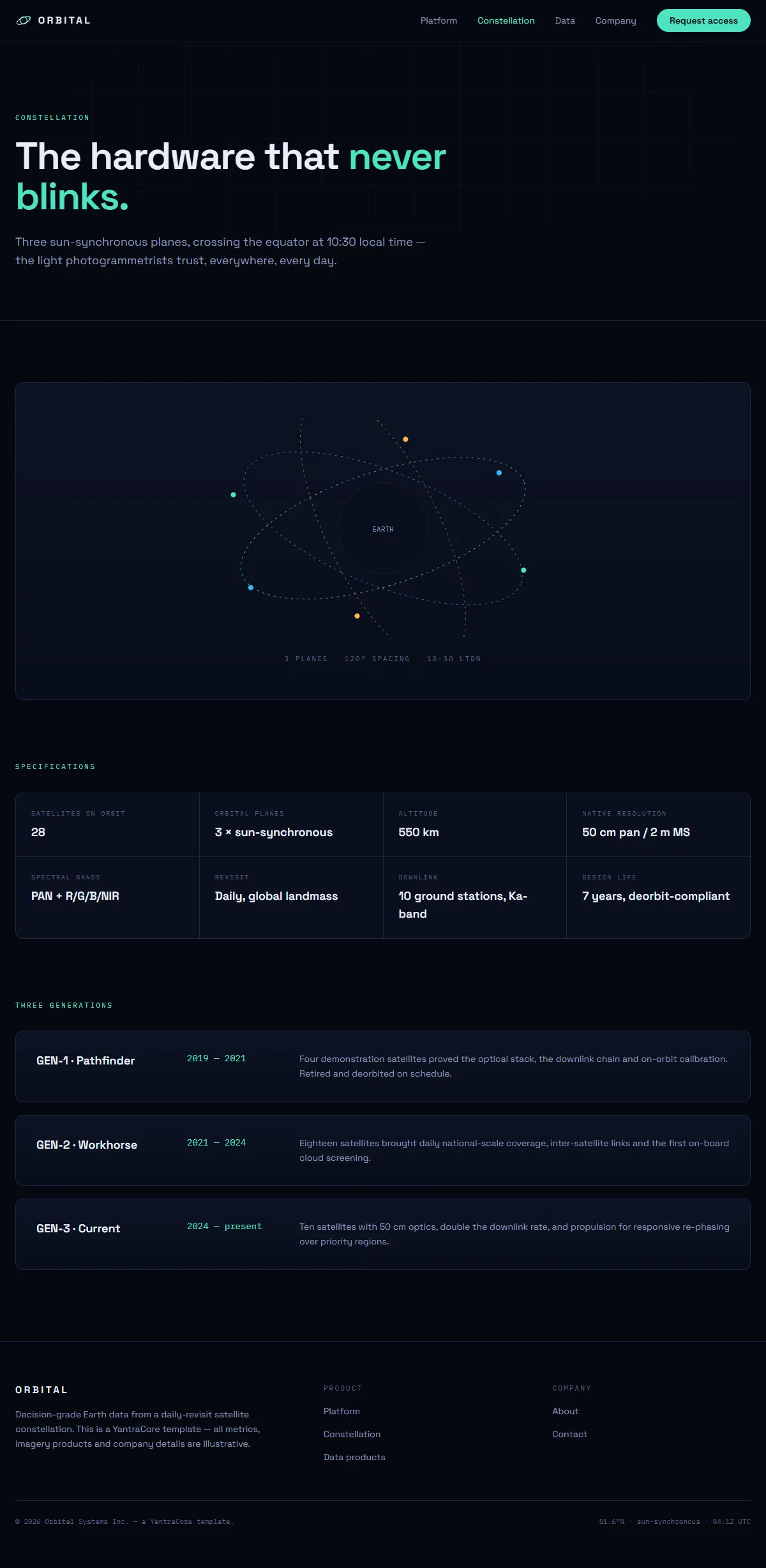Click the green satellite dot on left side
766x1568 pixels.
click(x=233, y=495)
